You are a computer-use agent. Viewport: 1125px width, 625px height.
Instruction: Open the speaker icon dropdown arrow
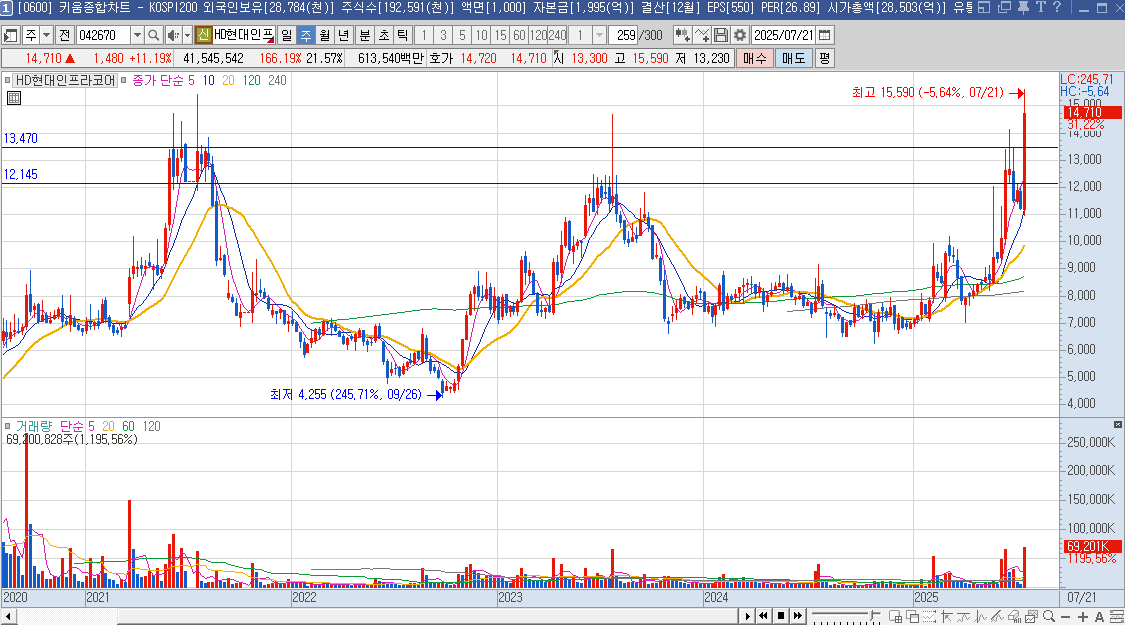(x=187, y=35)
